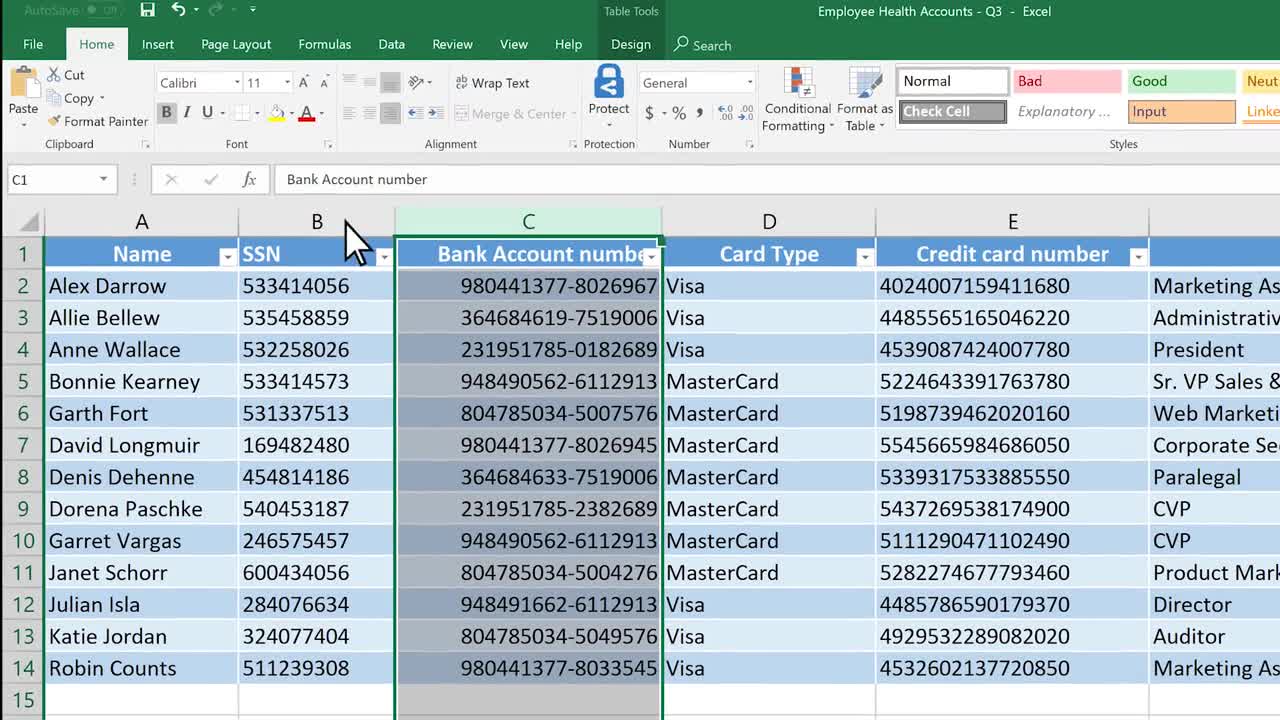
Task: Click the Save icon in the title bar
Action: point(148,11)
